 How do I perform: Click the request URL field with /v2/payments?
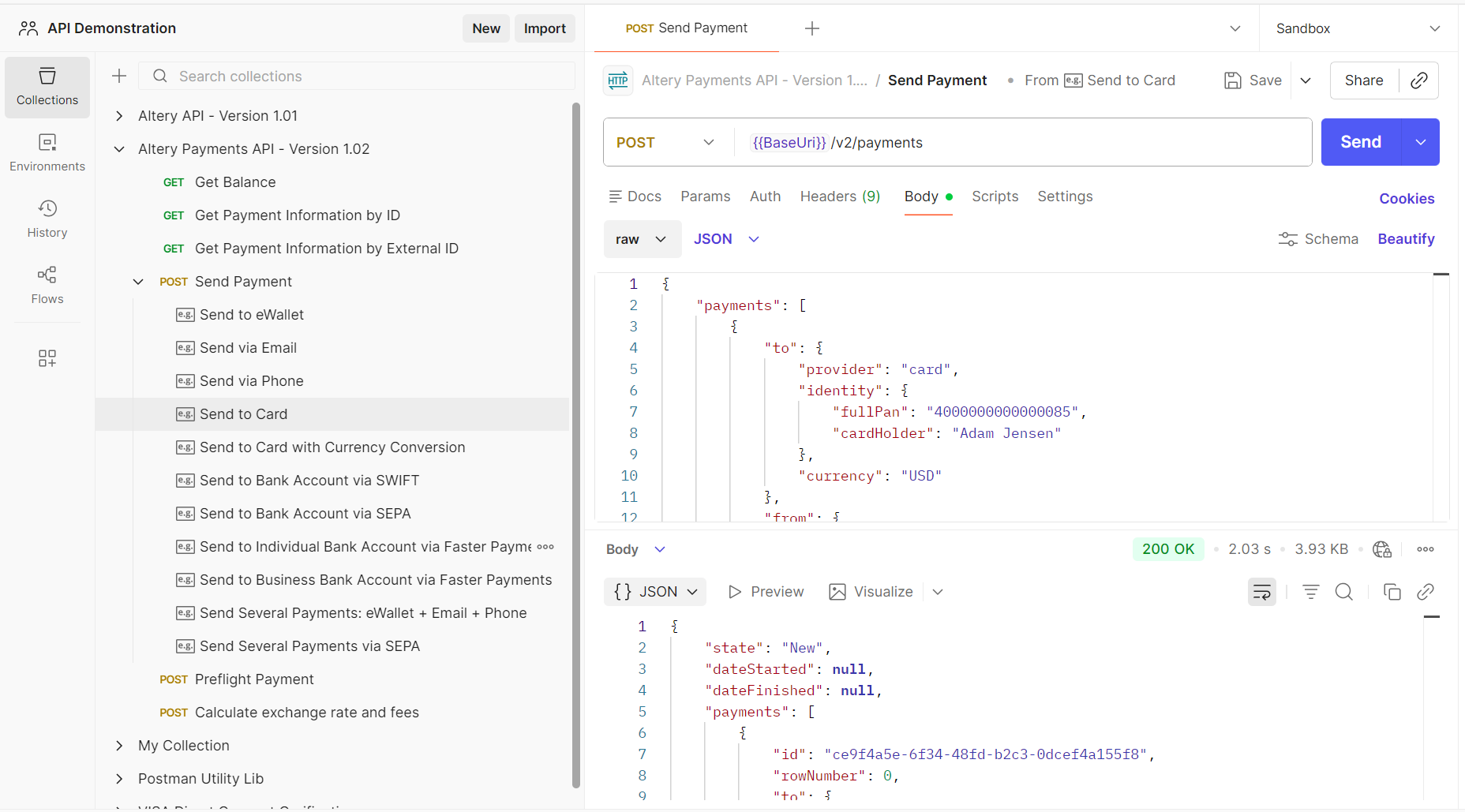(1022, 142)
